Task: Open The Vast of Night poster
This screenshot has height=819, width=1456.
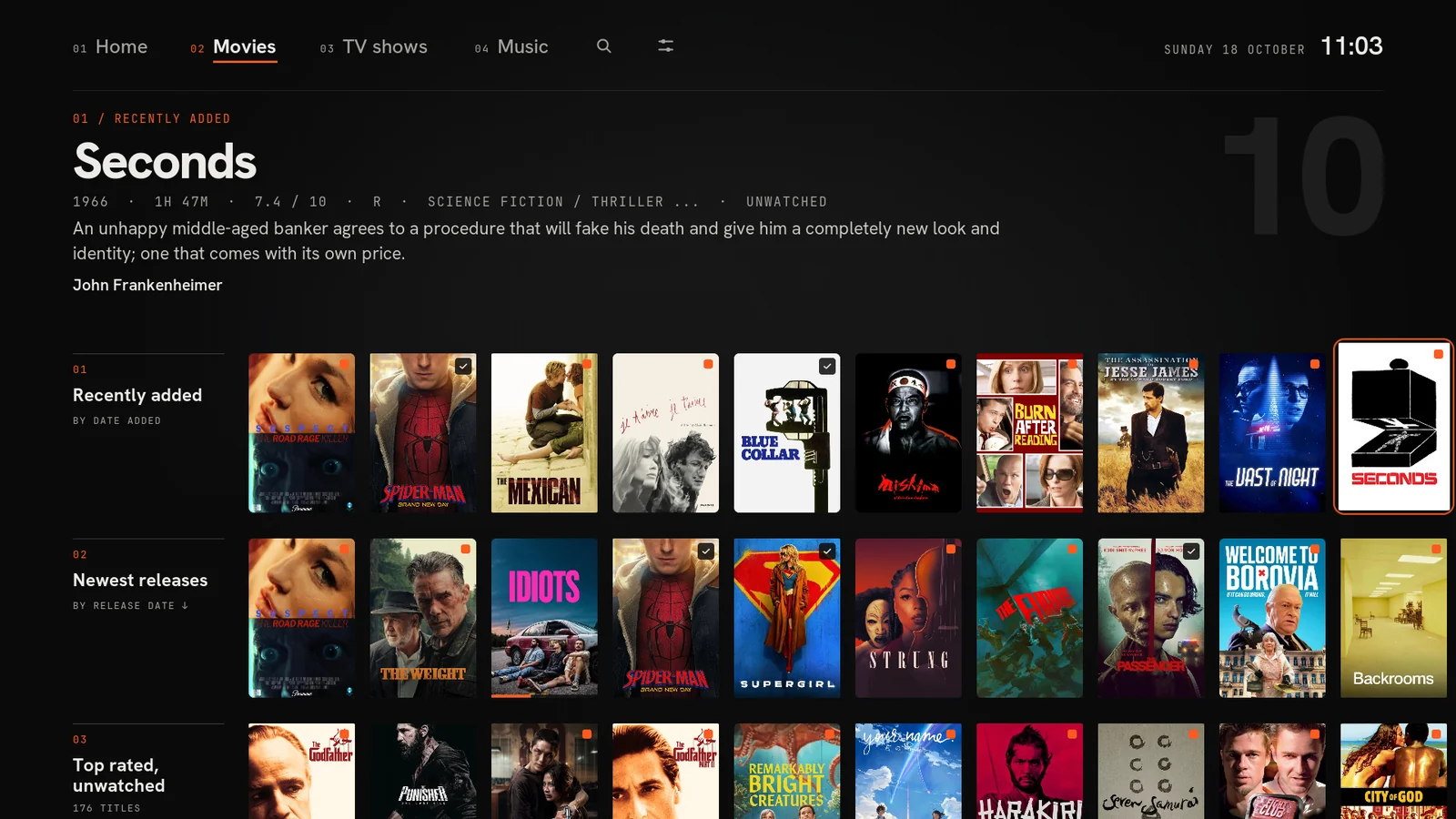Action: point(1272,433)
